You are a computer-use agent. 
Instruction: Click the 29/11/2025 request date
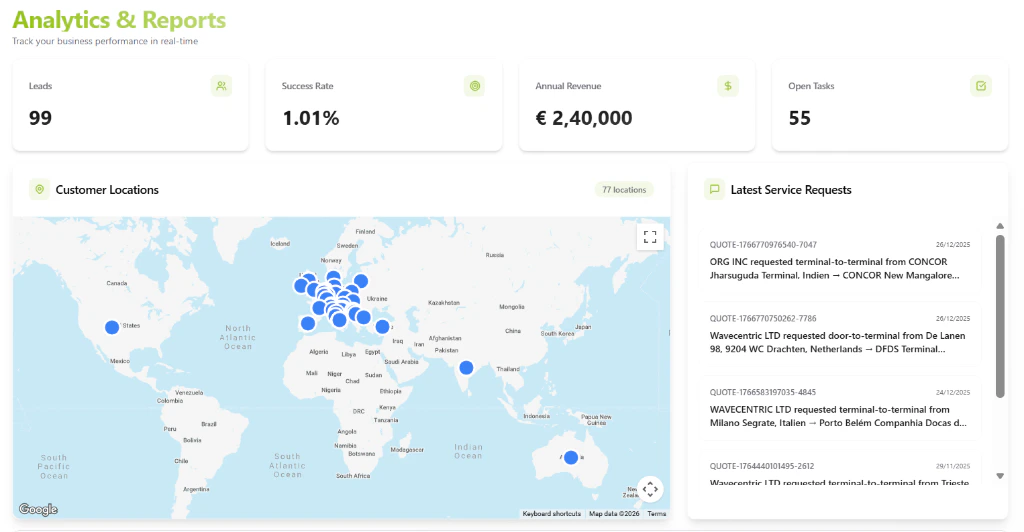[953, 466]
